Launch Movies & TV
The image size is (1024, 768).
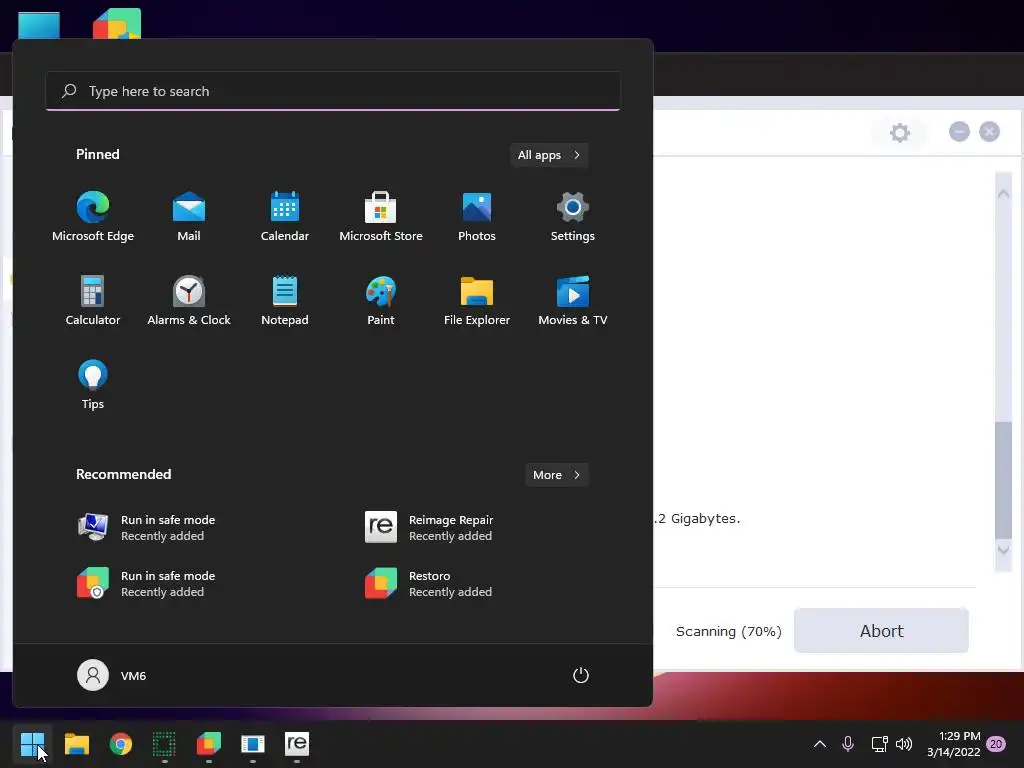573,300
